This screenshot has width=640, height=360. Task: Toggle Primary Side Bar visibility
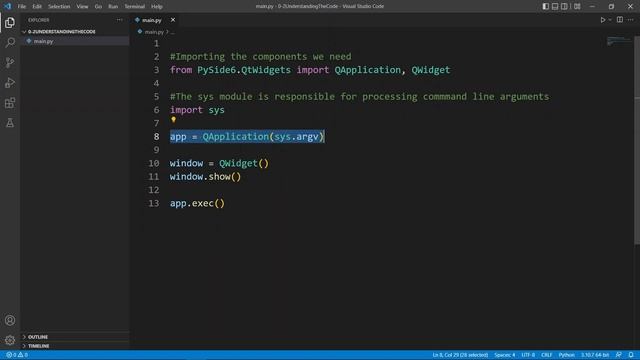pos(546,6)
